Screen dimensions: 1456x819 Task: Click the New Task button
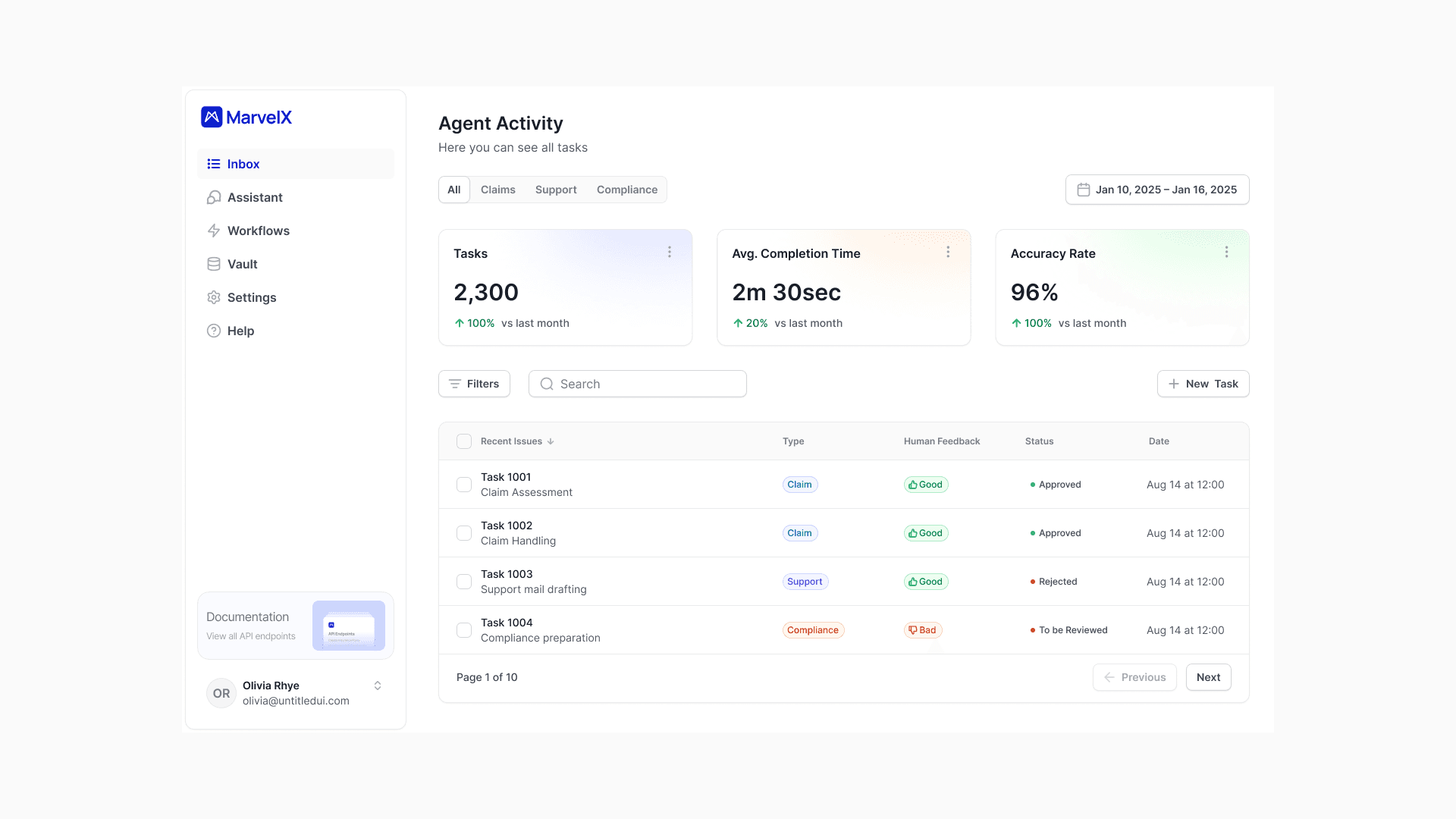pyautogui.click(x=1203, y=384)
